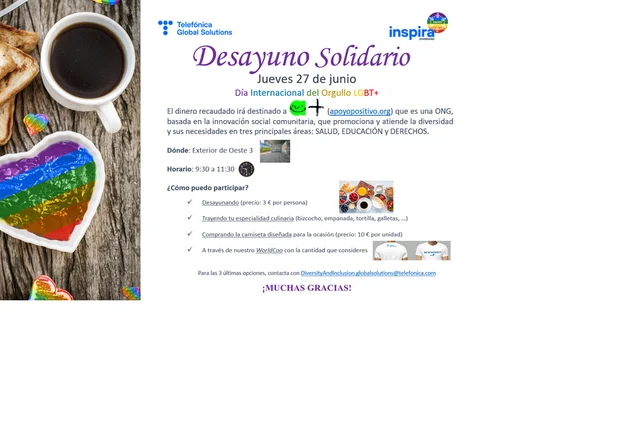Image resolution: width=630 pixels, height=433 pixels.
Task: Click the DiversityAndInclusion email address link
Action: point(368,272)
